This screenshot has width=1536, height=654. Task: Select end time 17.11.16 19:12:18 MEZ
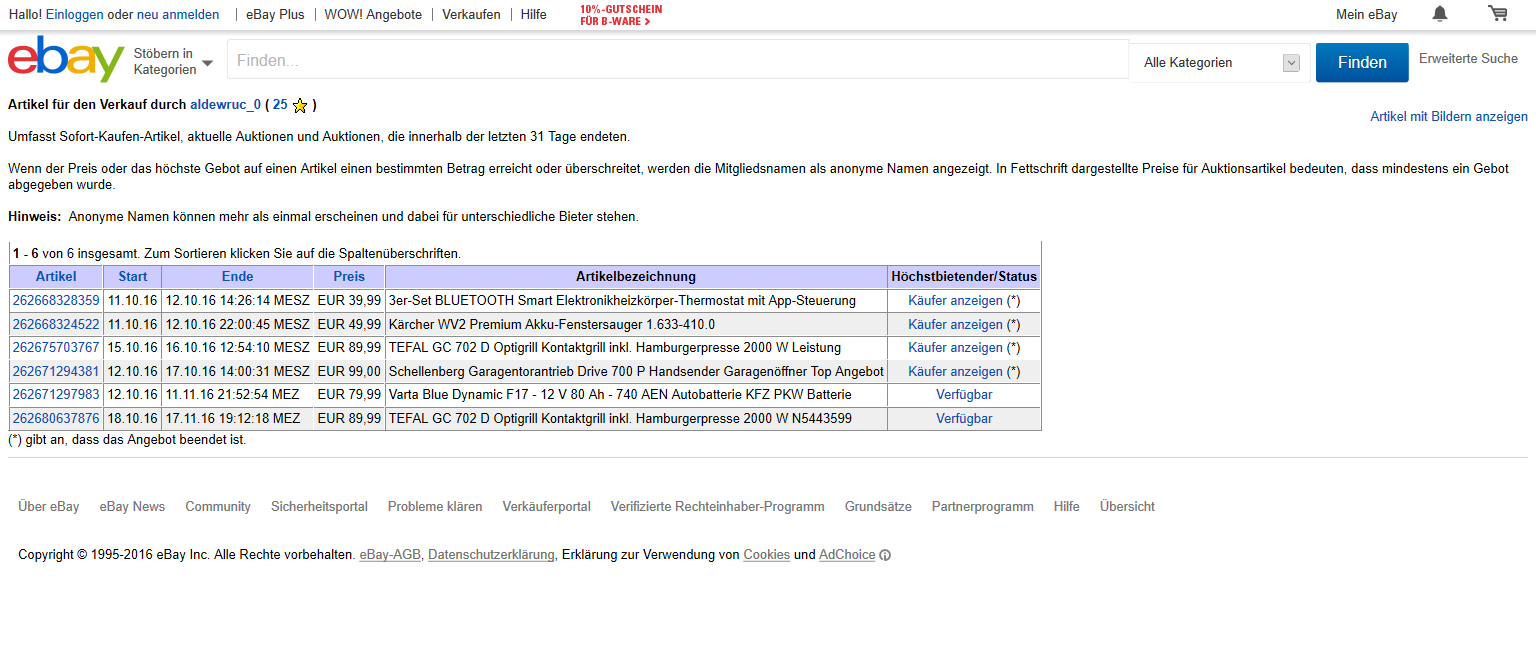tap(233, 419)
